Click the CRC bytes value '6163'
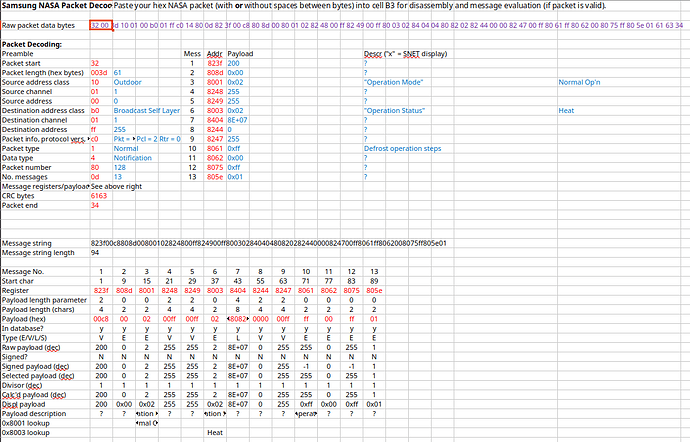This screenshot has height=442, width=690. pyautogui.click(x=99, y=196)
